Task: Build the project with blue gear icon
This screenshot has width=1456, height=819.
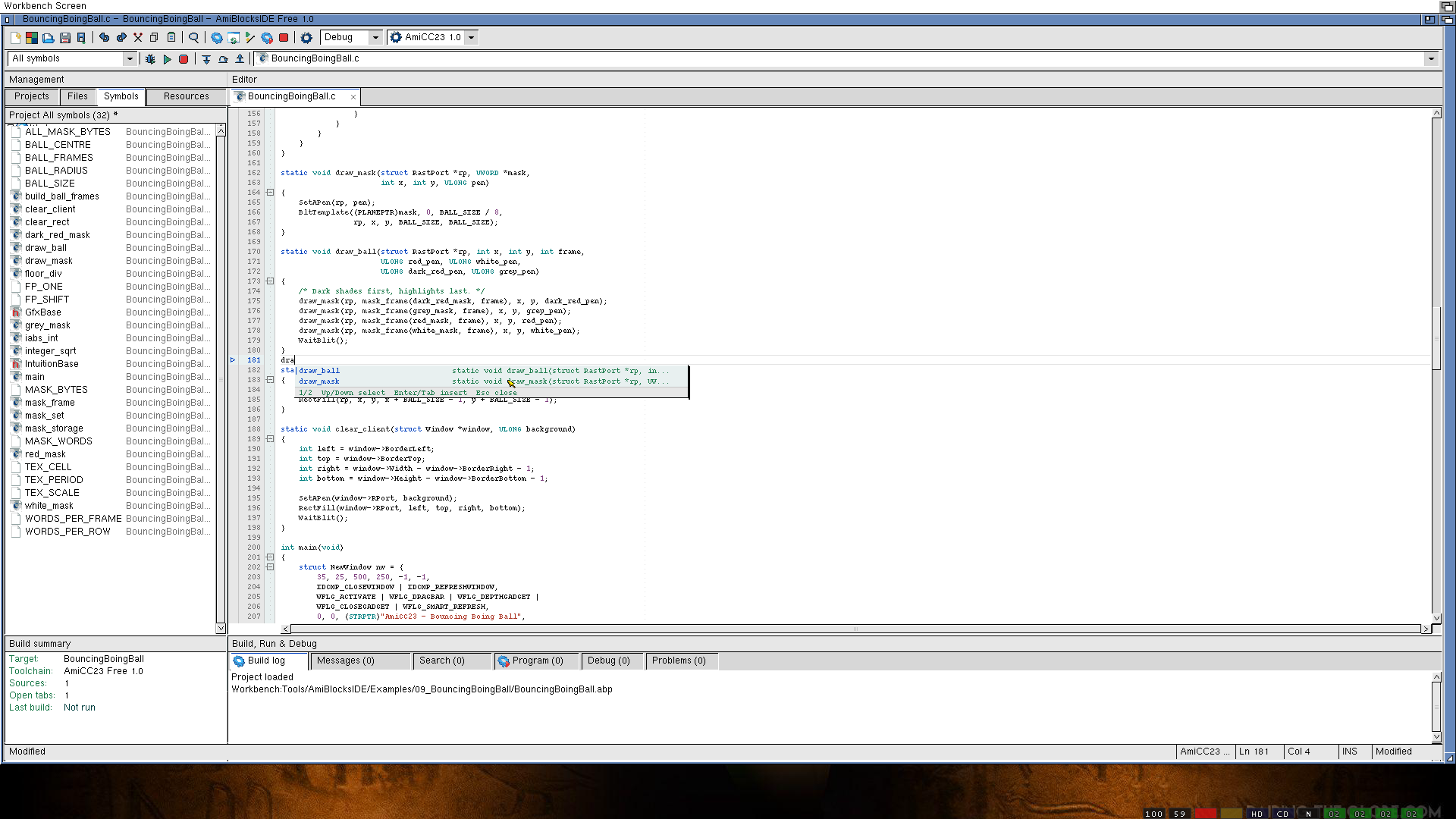Action: [217, 37]
